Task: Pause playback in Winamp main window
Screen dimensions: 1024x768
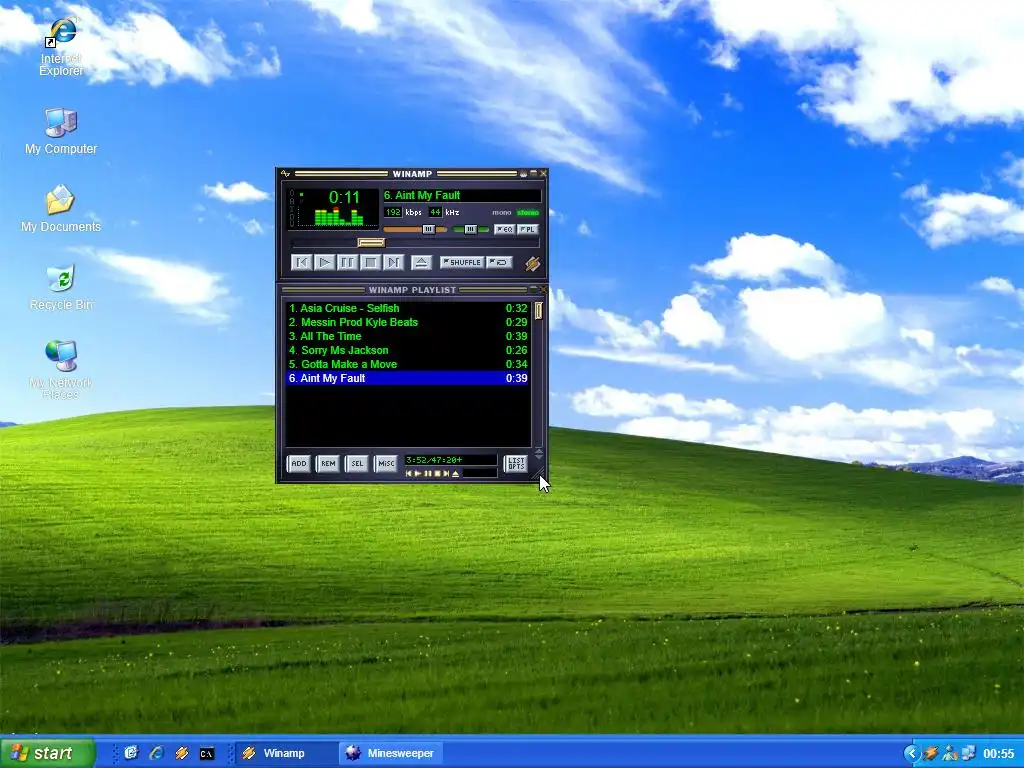Action: pos(347,263)
